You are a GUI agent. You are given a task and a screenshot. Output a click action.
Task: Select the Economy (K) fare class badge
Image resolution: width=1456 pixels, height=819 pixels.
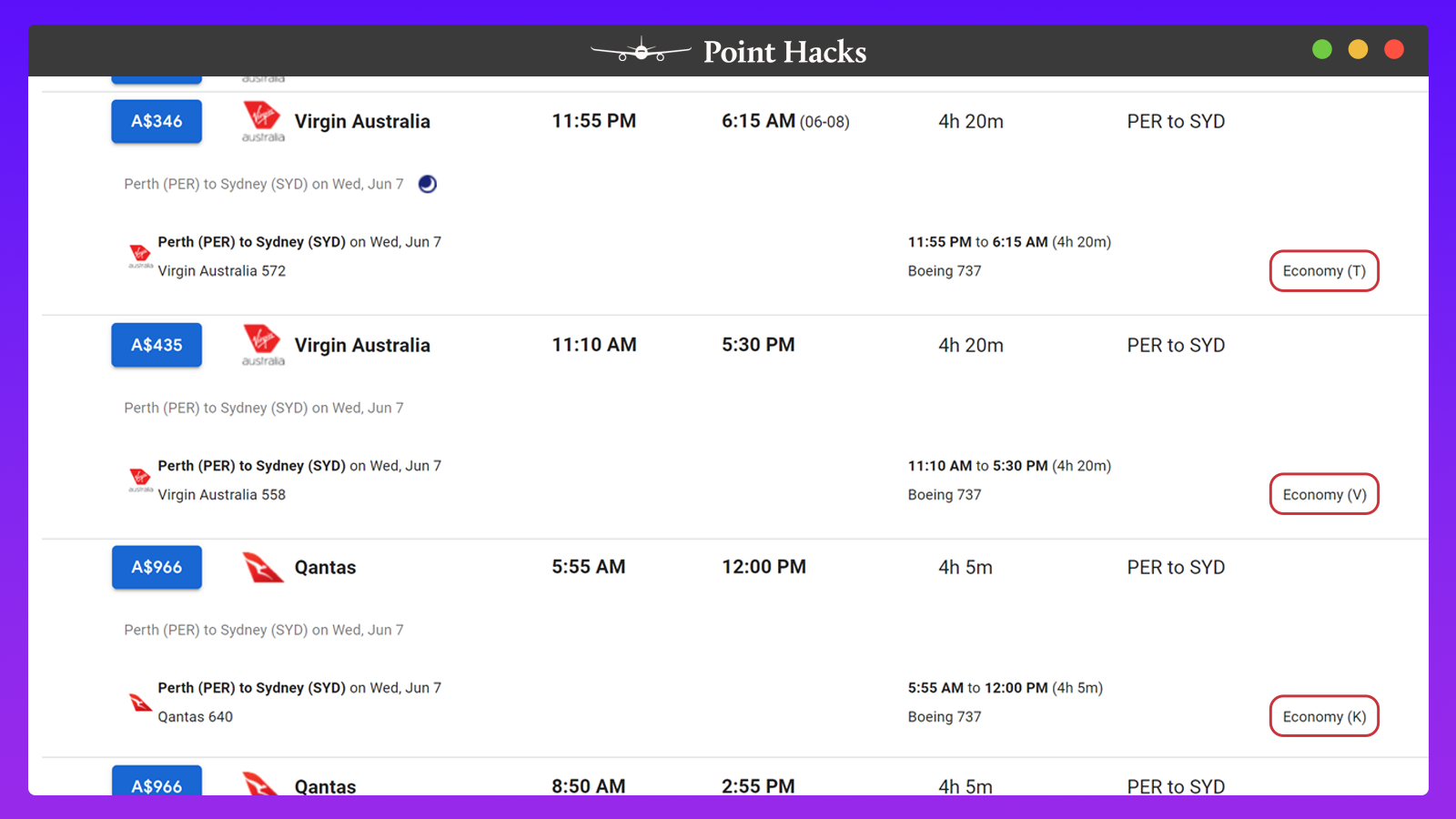coord(1324,717)
